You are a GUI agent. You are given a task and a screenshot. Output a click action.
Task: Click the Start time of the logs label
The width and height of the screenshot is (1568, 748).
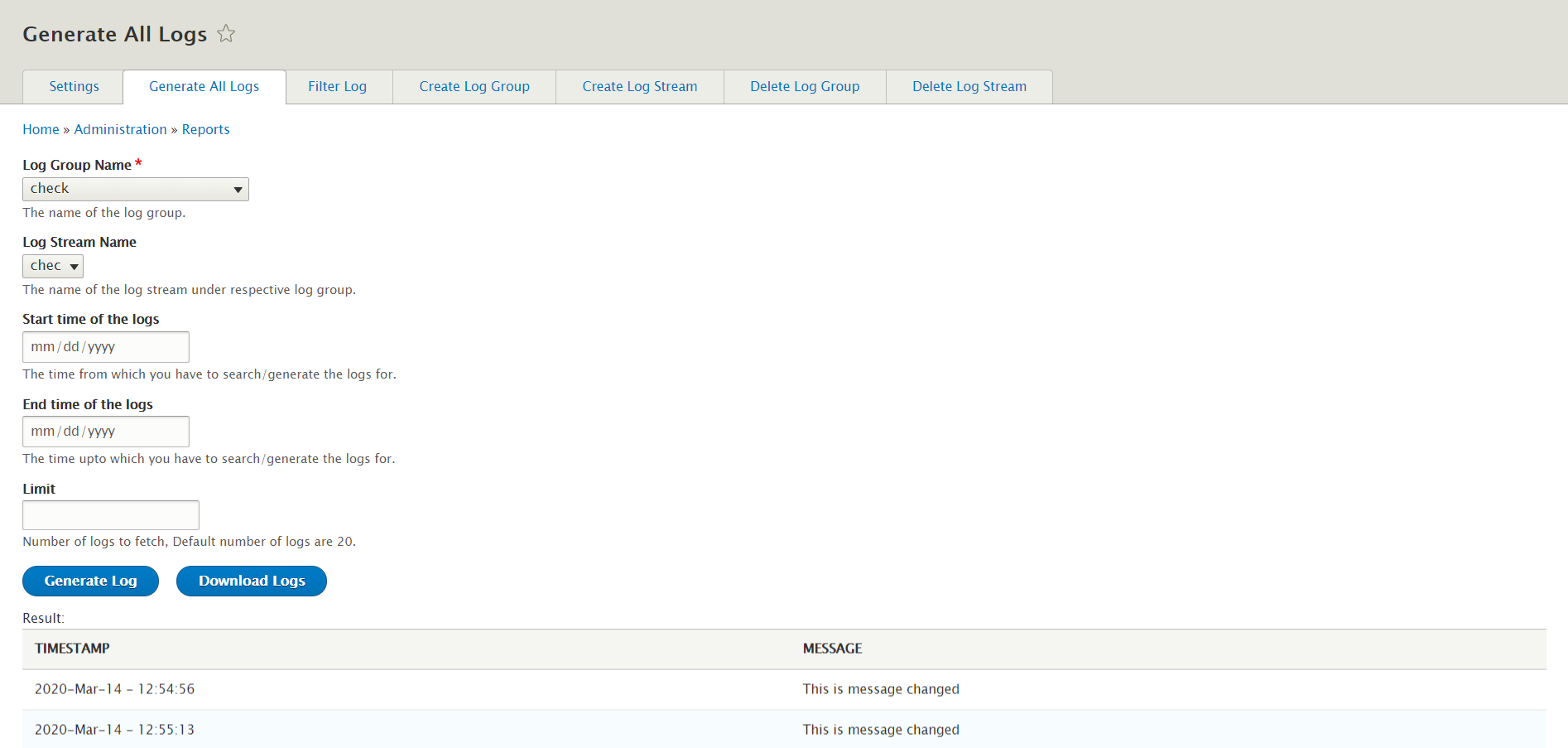coord(91,319)
